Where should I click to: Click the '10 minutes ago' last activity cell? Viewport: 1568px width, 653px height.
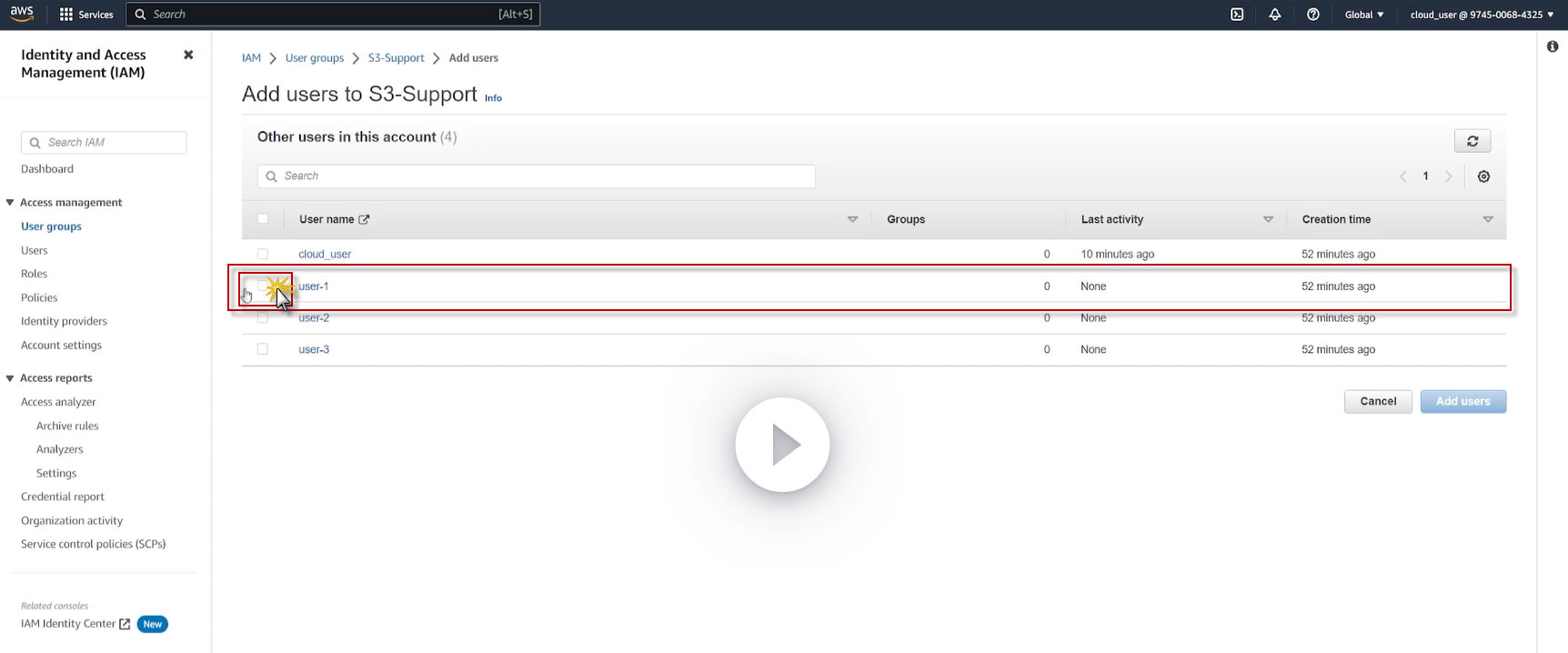tap(1118, 254)
